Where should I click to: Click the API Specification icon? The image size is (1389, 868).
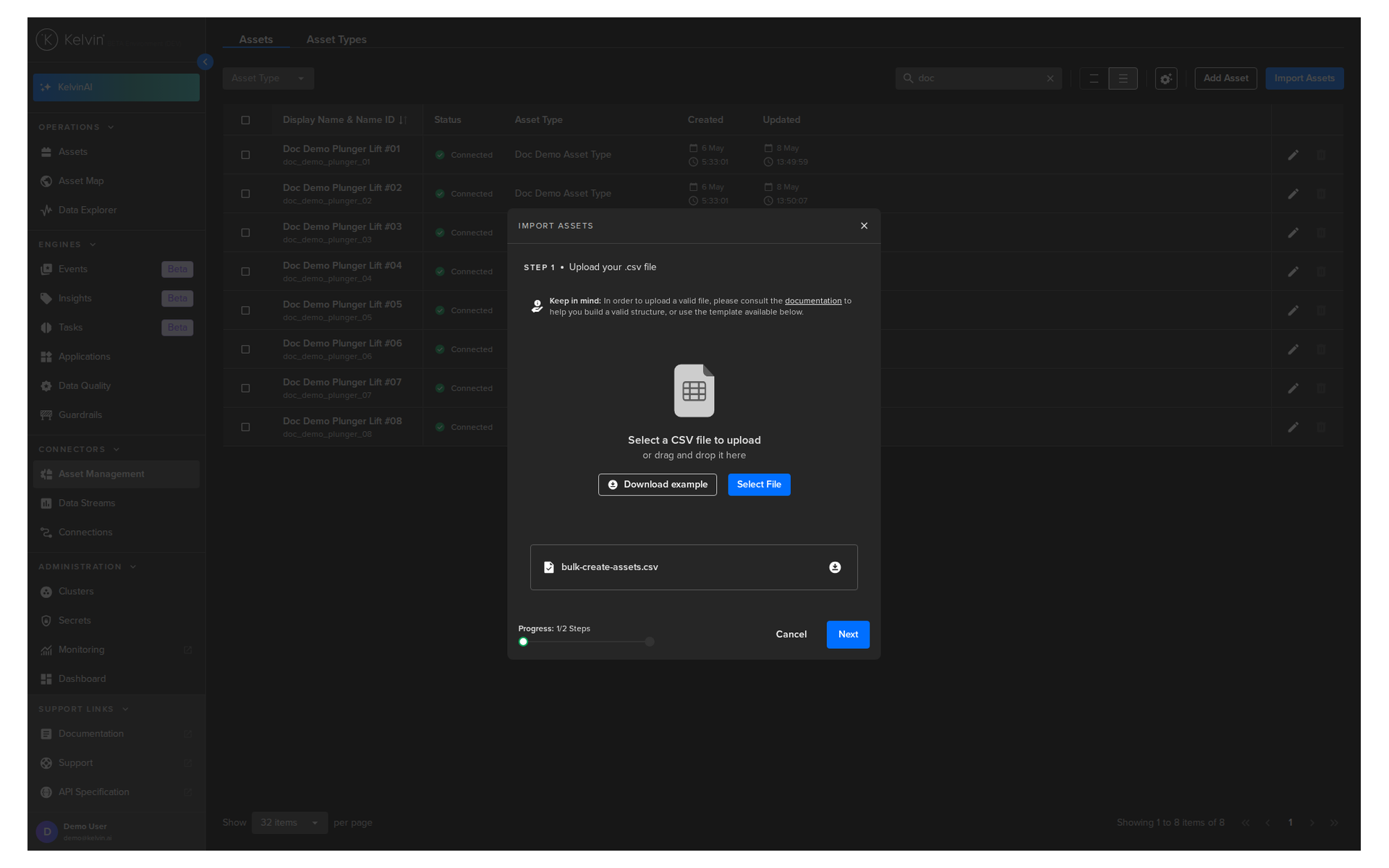point(46,793)
